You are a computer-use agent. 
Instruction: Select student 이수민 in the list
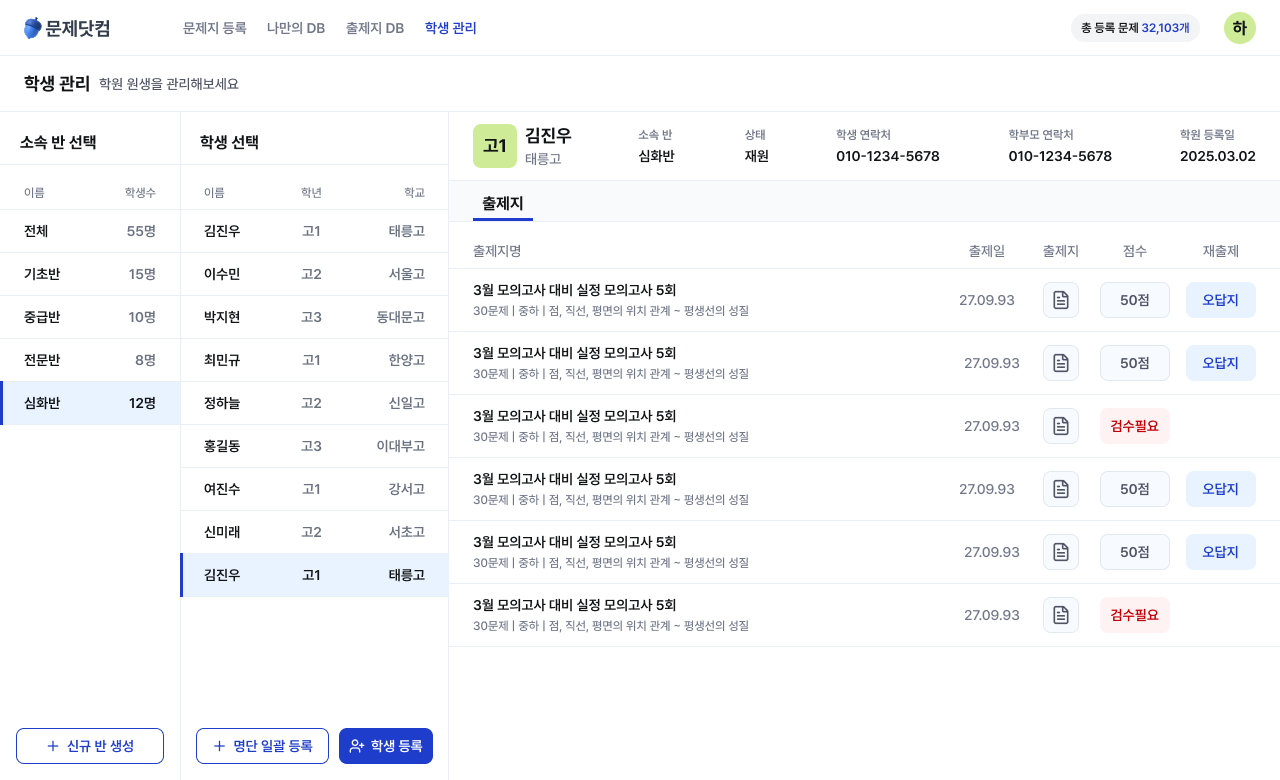tap(314, 274)
